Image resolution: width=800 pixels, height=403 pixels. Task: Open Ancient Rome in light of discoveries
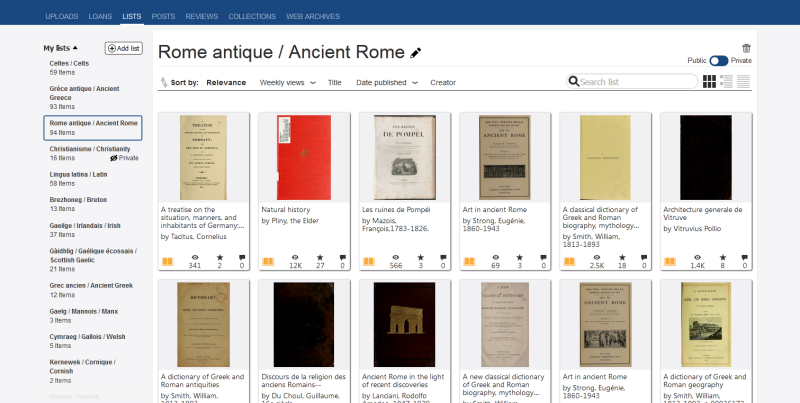click(x=403, y=381)
